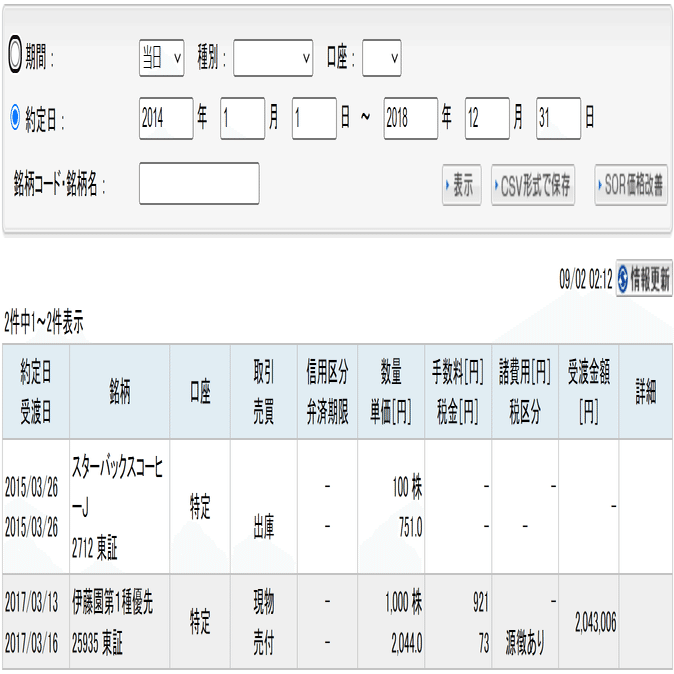Click the 数量 単価[円] column header
The height and width of the screenshot is (674, 674).
[x=391, y=392]
